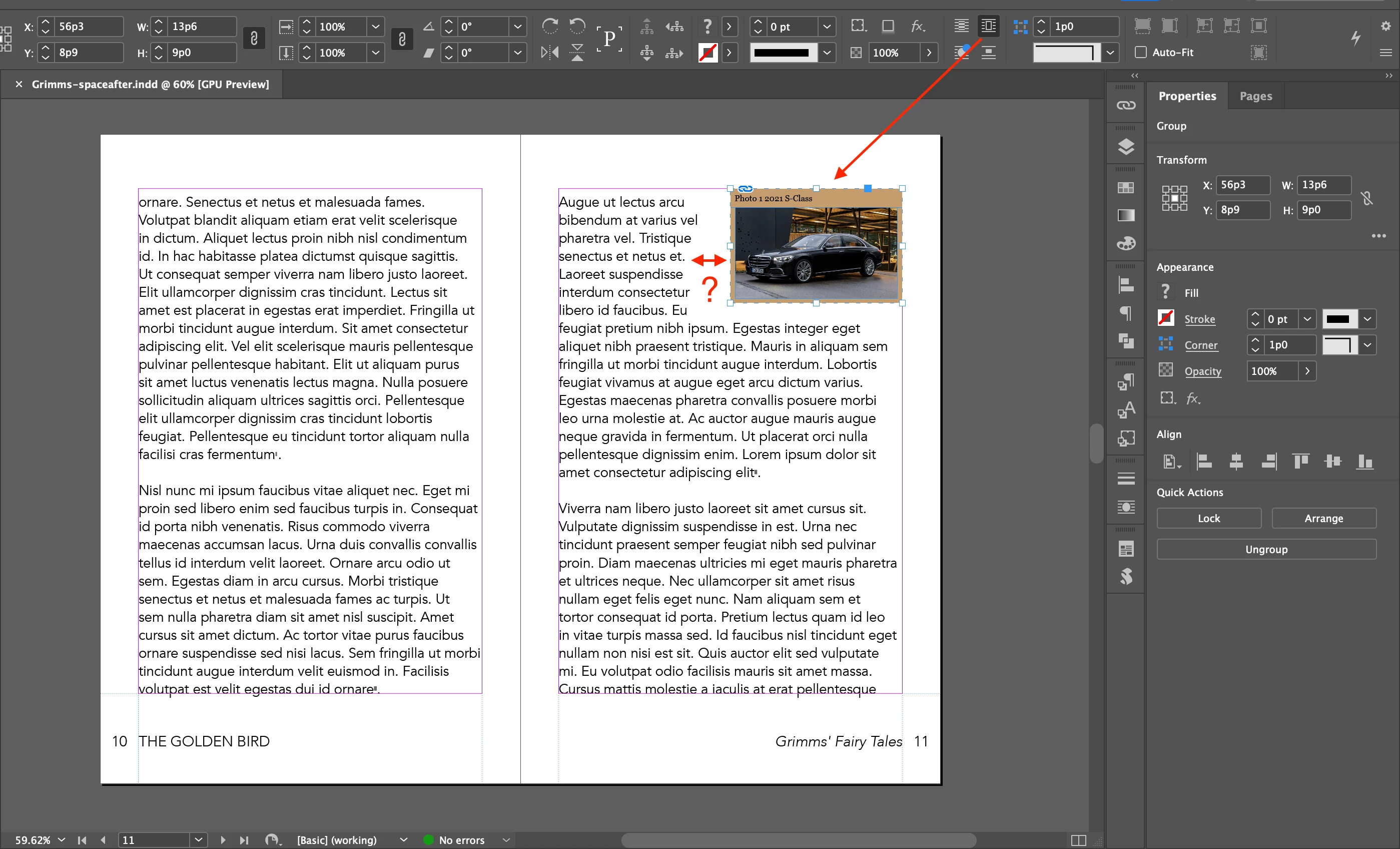Viewport: 1400px width, 849px height.
Task: Open the Links panel icon
Action: coord(1126,106)
